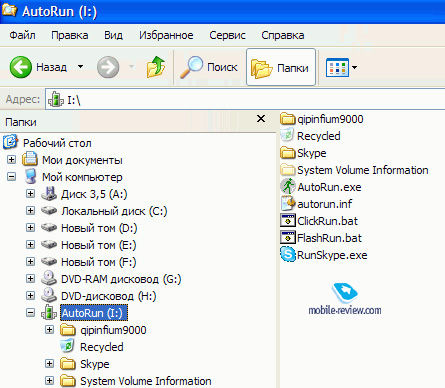The width and height of the screenshot is (445, 388).
Task: Click the Рабочий стол tree label
Action: [57, 143]
